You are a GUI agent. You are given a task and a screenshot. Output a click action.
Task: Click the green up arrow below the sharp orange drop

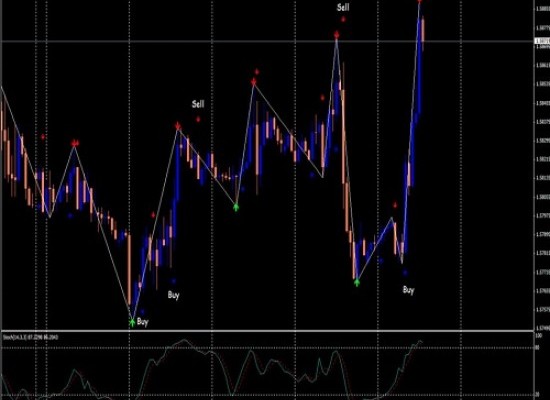[x=357, y=282]
